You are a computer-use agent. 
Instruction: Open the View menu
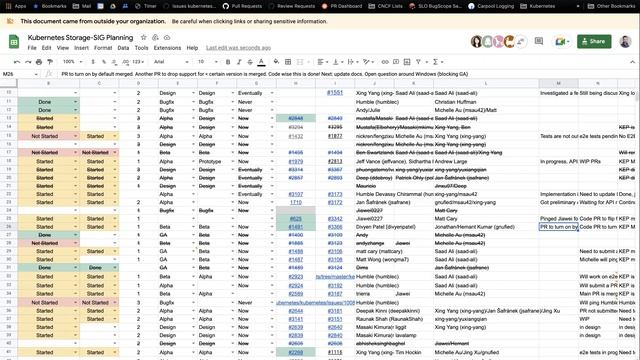(62, 48)
